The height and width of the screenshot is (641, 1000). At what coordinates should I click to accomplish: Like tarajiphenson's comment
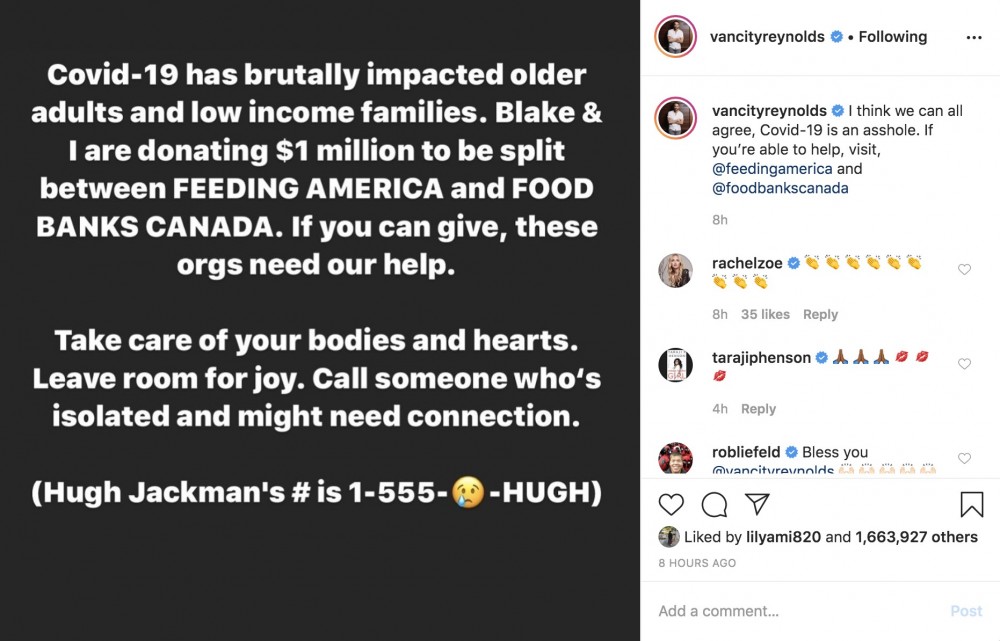964,364
